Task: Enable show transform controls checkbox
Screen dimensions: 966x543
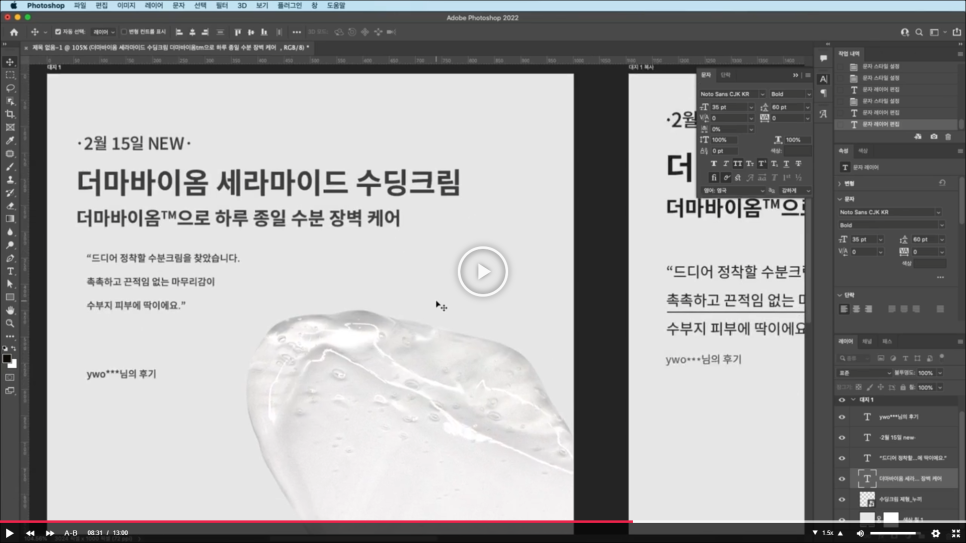Action: click(x=124, y=32)
